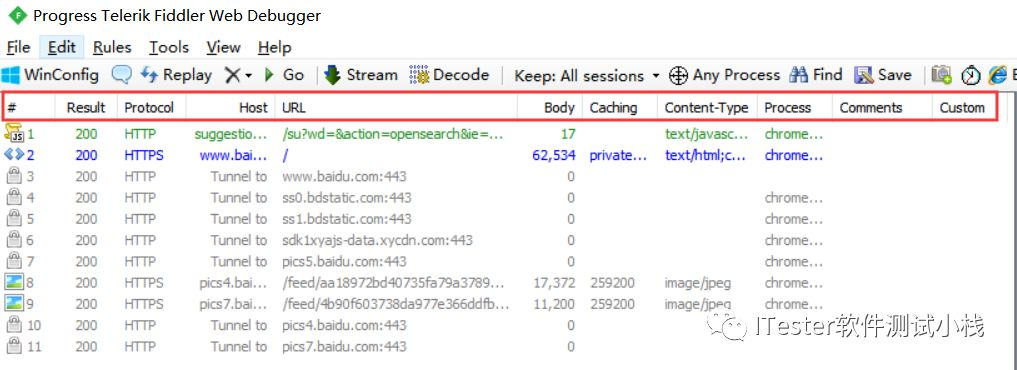Click the Replay arrows icon

click(149, 75)
